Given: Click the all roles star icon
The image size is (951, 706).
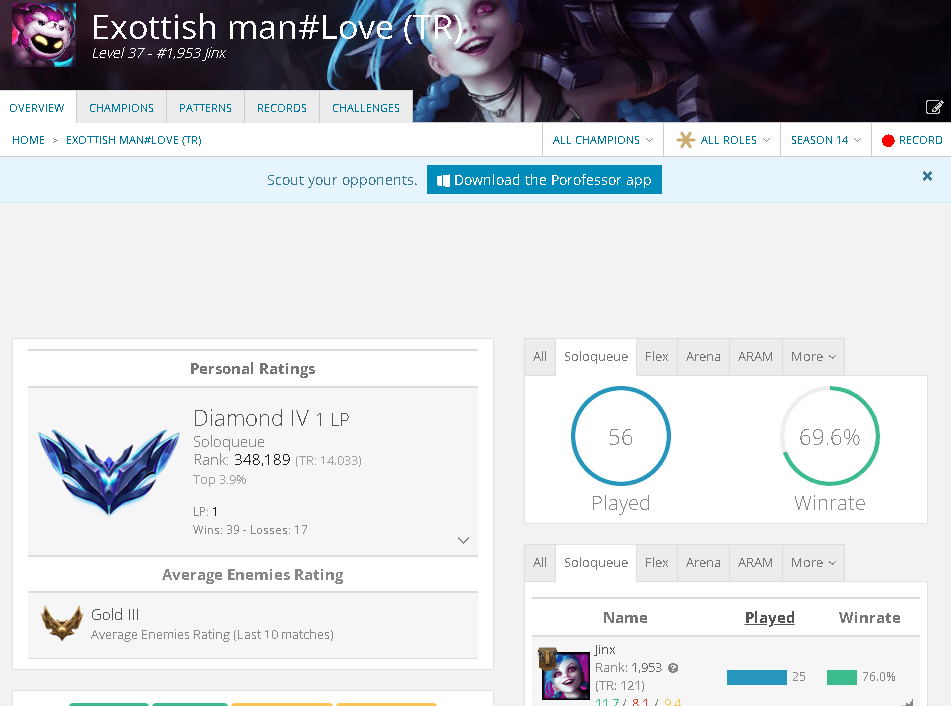Looking at the screenshot, I should pyautogui.click(x=685, y=140).
